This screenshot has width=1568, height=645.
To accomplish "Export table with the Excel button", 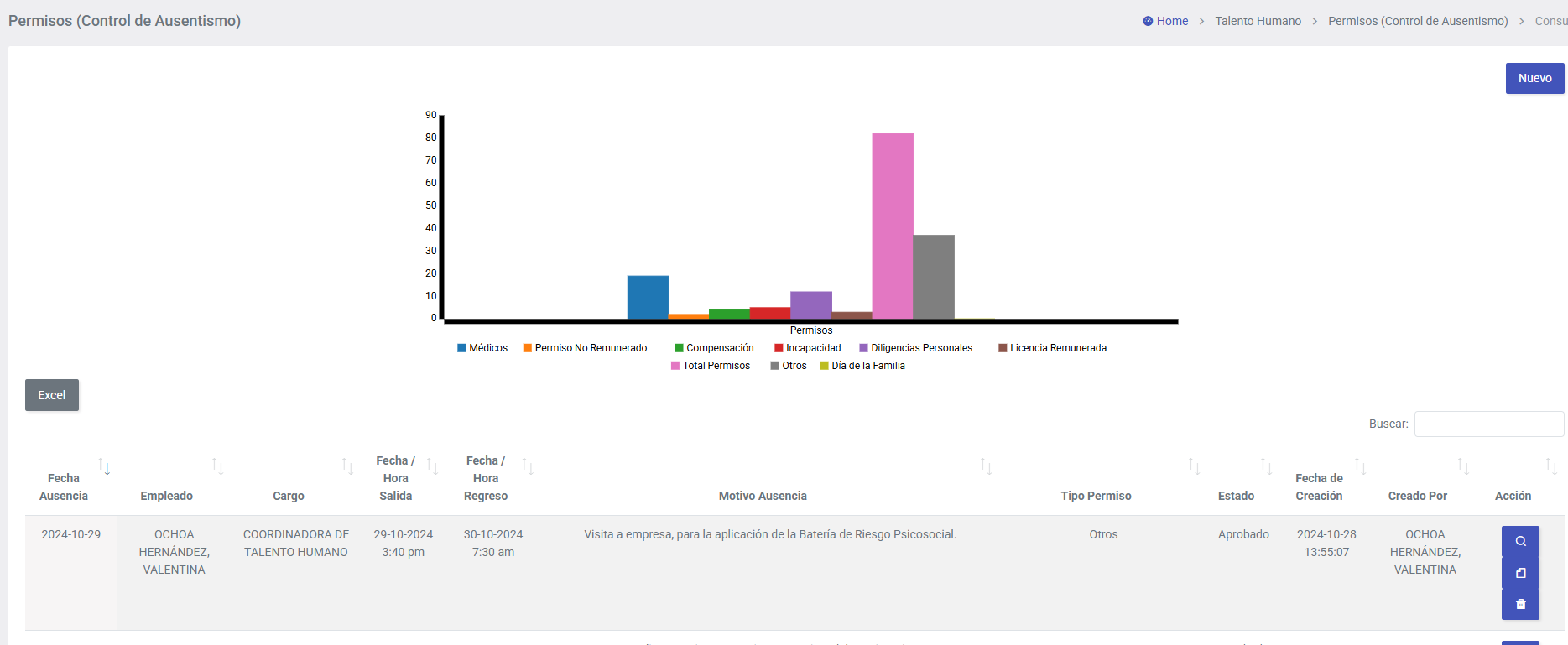I will pos(52,395).
